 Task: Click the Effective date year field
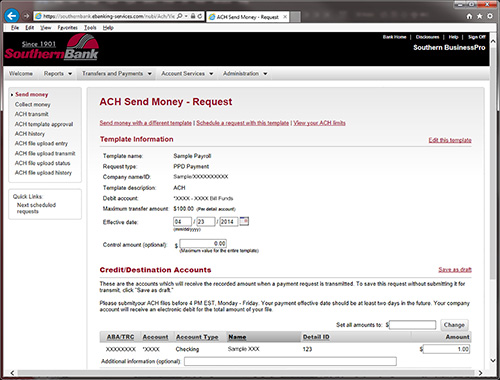(x=229, y=222)
